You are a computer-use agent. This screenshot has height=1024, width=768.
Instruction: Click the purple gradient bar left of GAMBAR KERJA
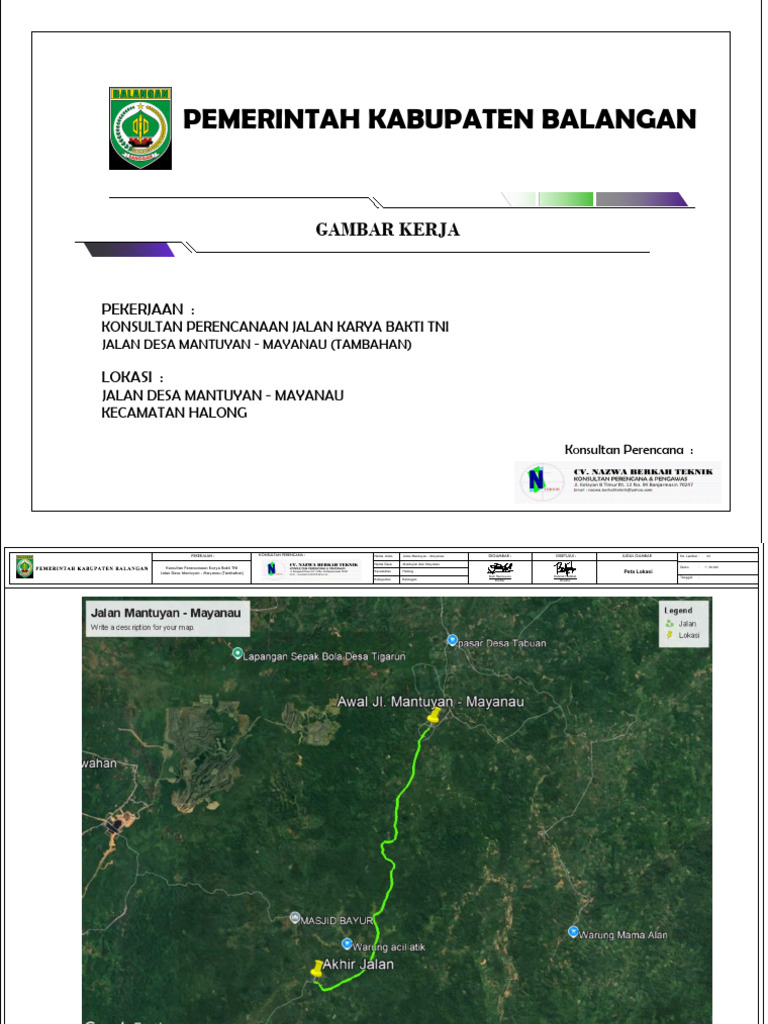tap(129, 249)
